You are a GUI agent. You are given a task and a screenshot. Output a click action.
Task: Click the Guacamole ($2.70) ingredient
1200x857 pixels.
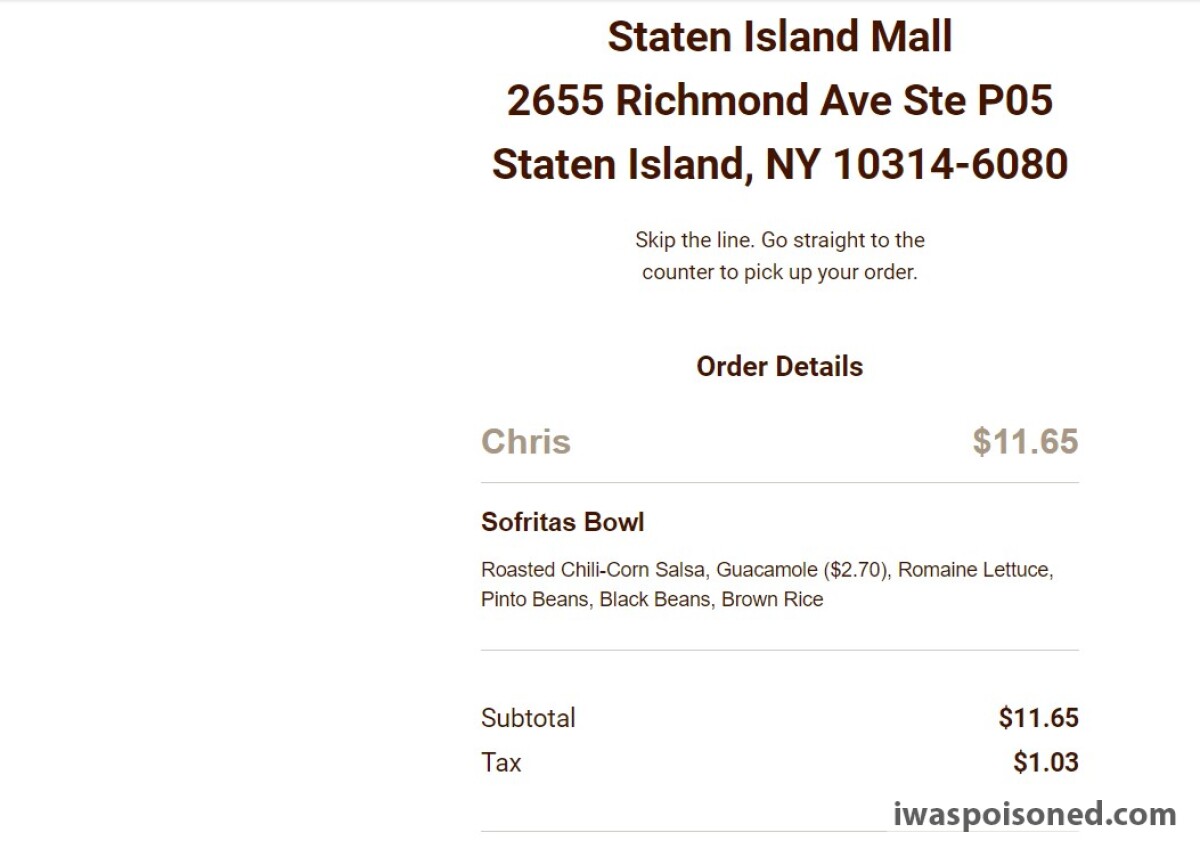[806, 570]
